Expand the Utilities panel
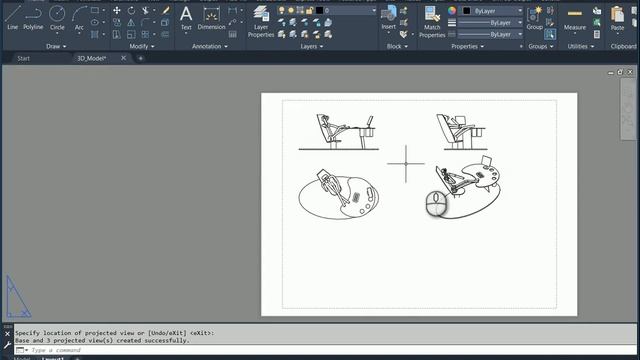640x360 pixels. [x=580, y=47]
